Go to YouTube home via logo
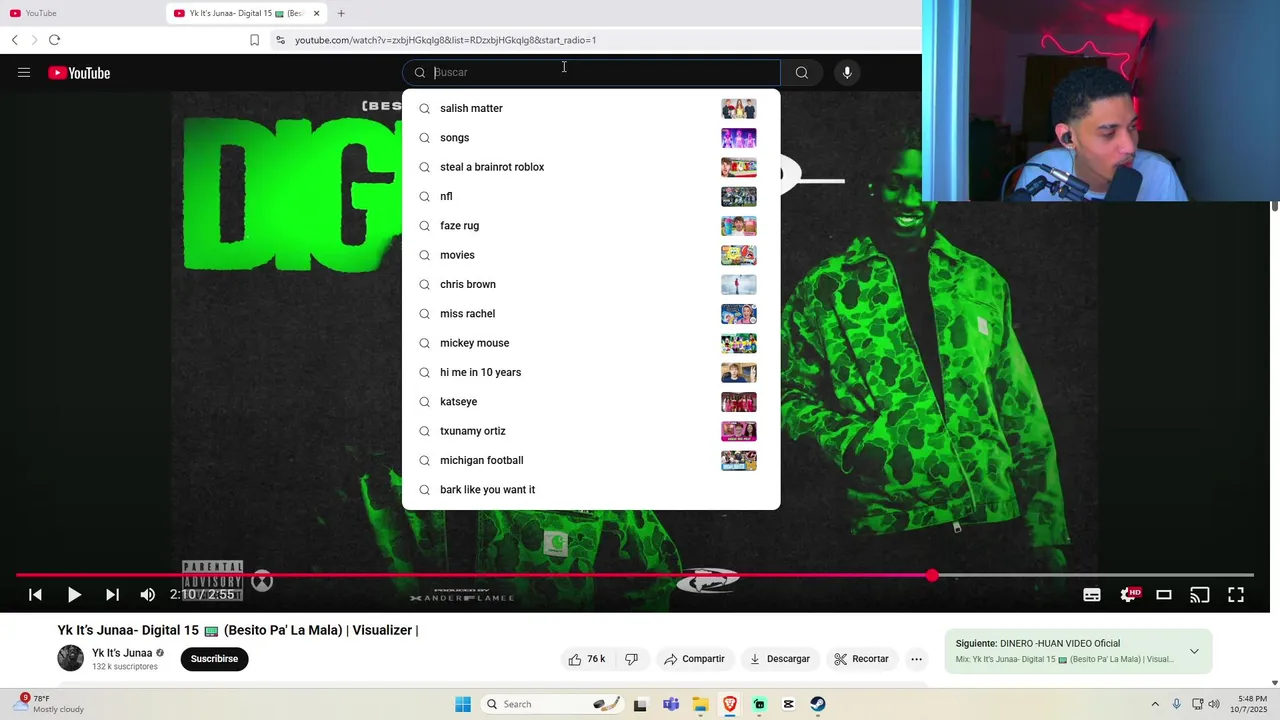 click(79, 73)
